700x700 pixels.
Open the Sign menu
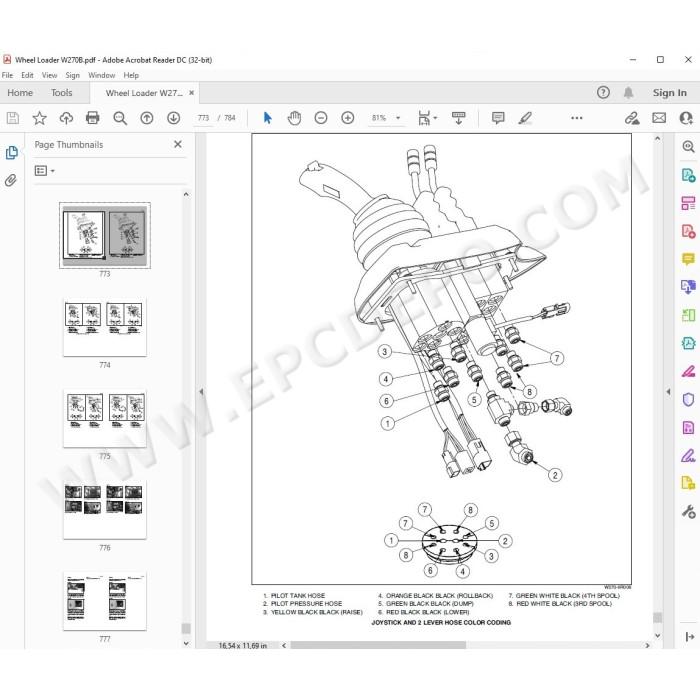(72, 75)
